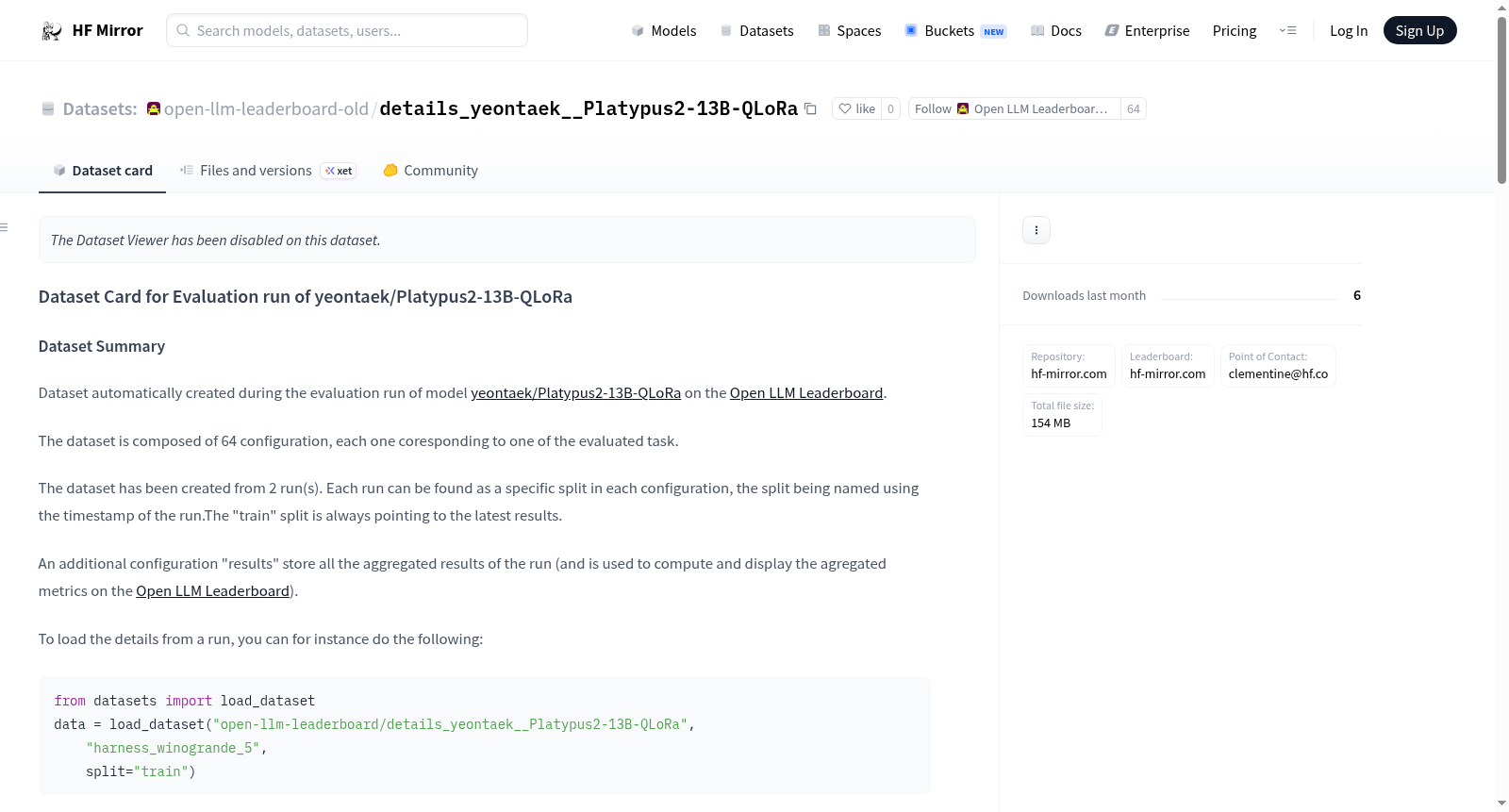
Task: Click the Dataset Summary heading
Action: pyautogui.click(x=102, y=346)
